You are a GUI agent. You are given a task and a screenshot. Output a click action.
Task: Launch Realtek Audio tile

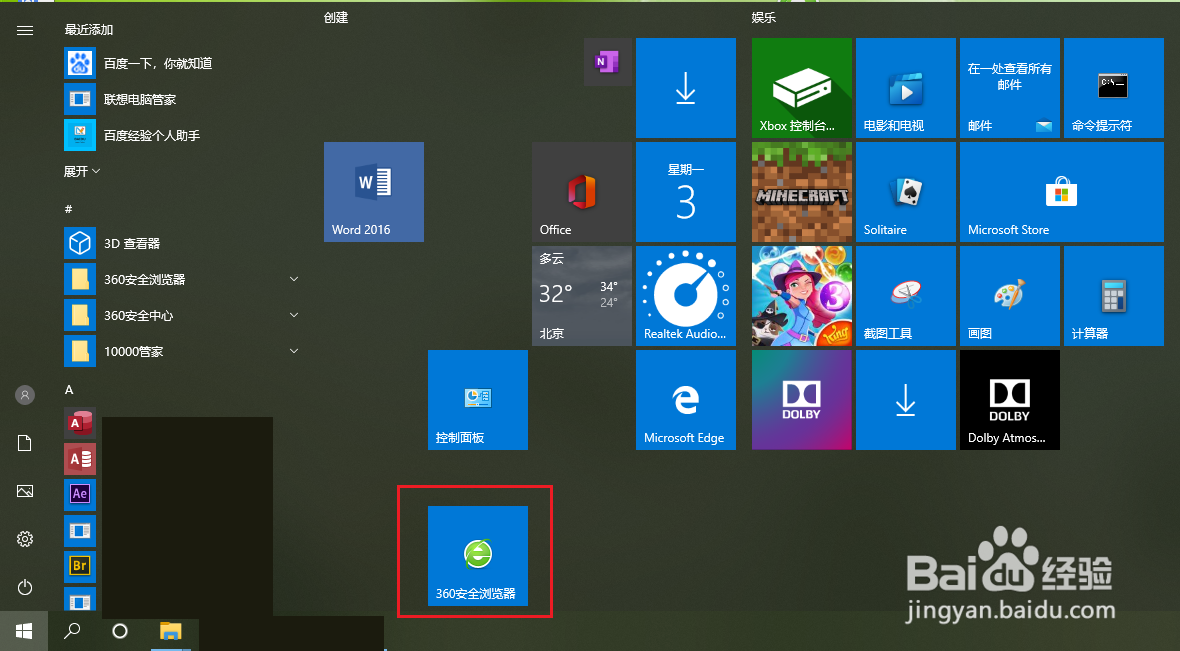pos(686,296)
